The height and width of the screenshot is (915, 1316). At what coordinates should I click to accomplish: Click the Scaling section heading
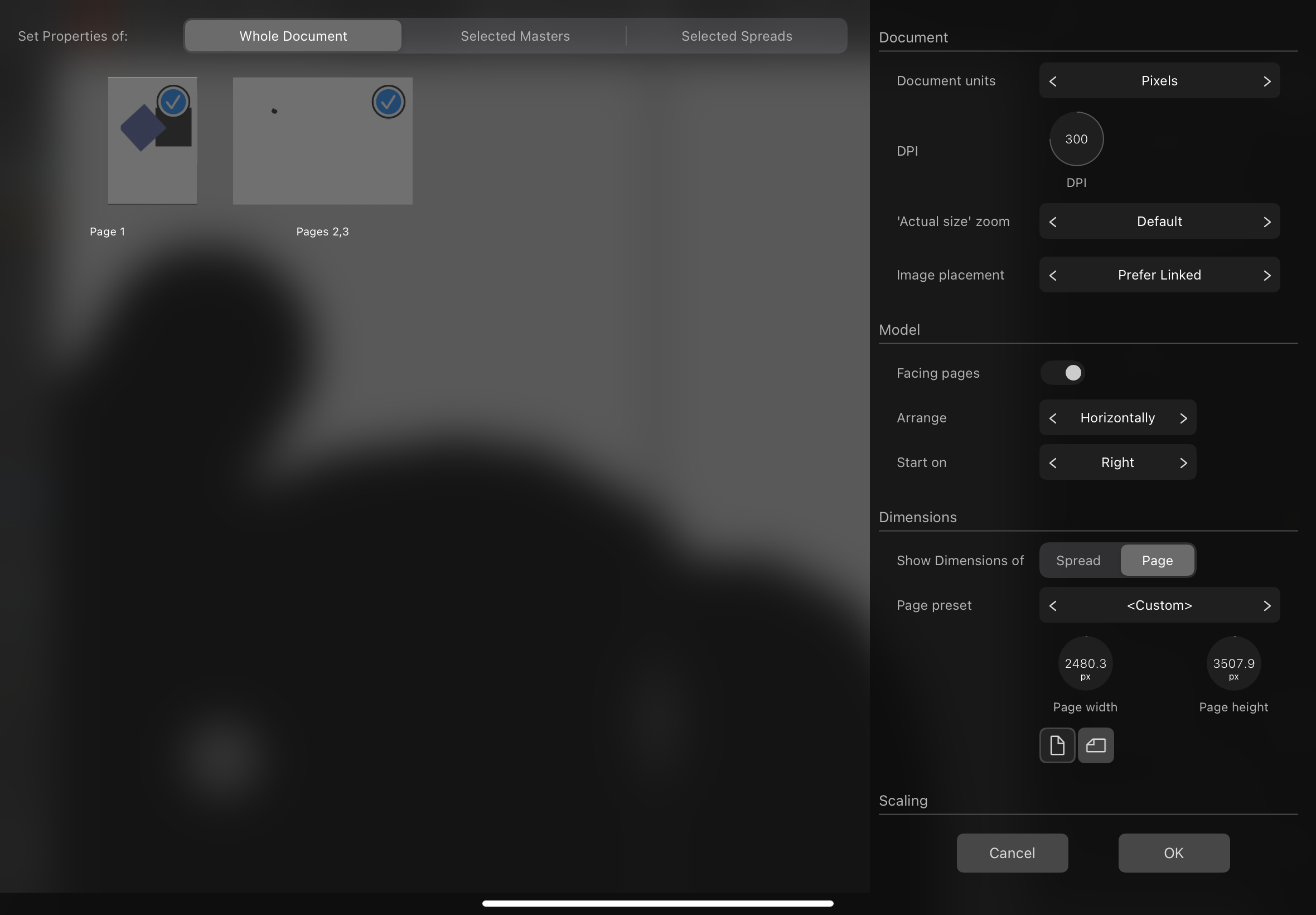click(903, 801)
